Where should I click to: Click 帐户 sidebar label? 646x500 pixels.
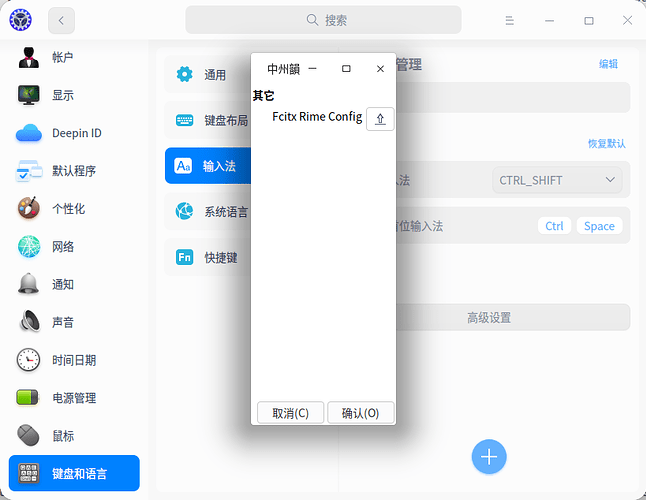(x=63, y=57)
